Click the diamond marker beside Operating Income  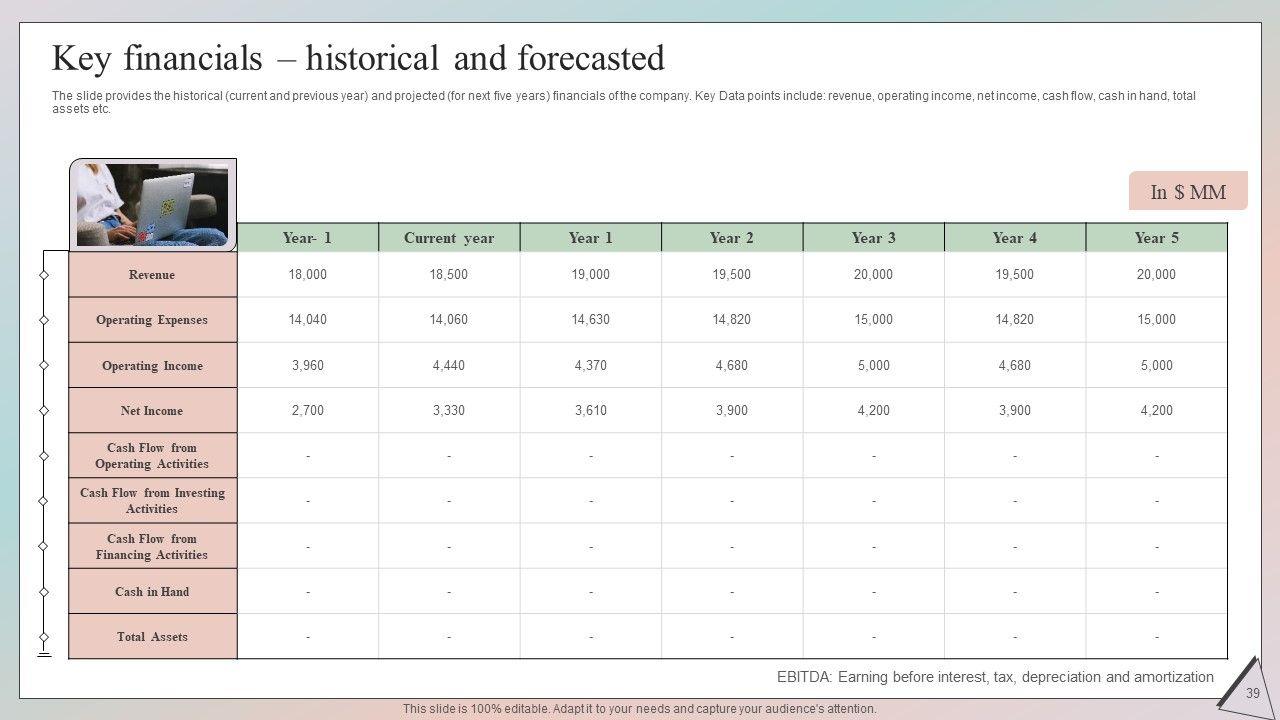pos(44,366)
